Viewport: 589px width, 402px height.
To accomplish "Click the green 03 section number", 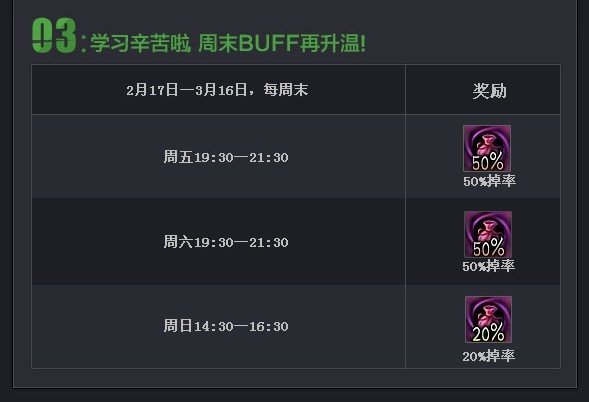I will tap(54, 36).
